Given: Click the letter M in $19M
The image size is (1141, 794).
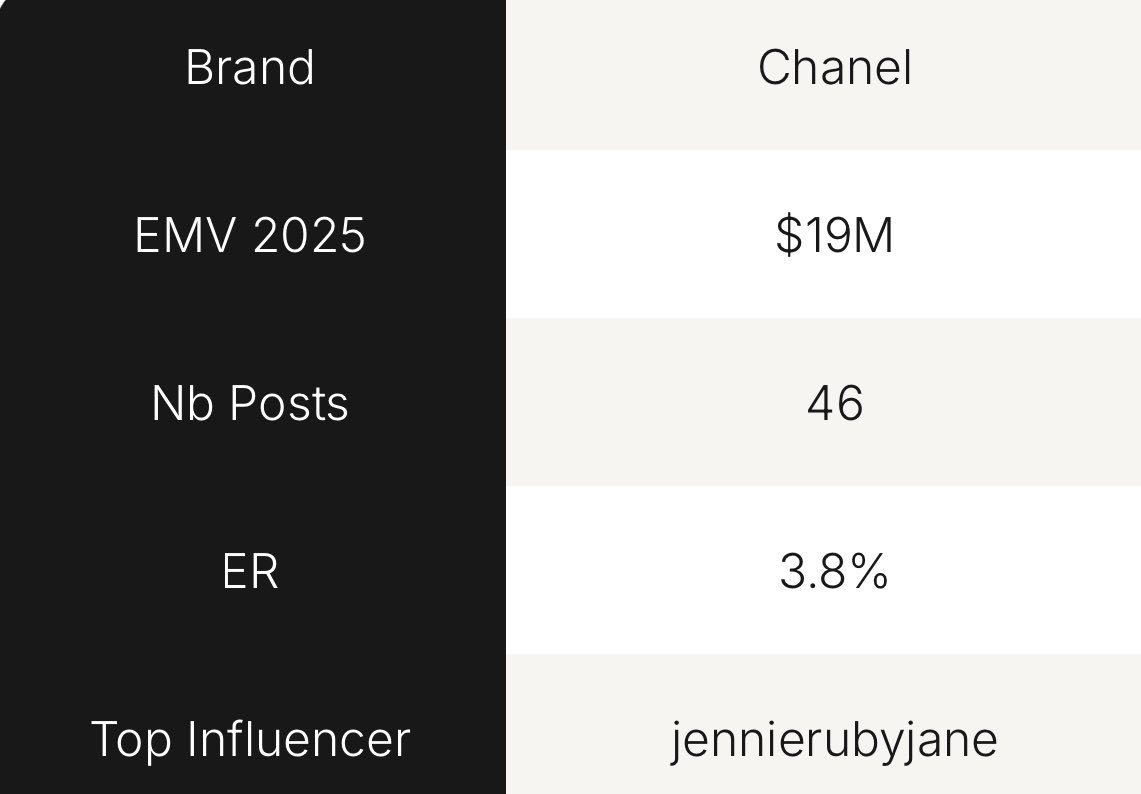Looking at the screenshot, I should (x=872, y=235).
